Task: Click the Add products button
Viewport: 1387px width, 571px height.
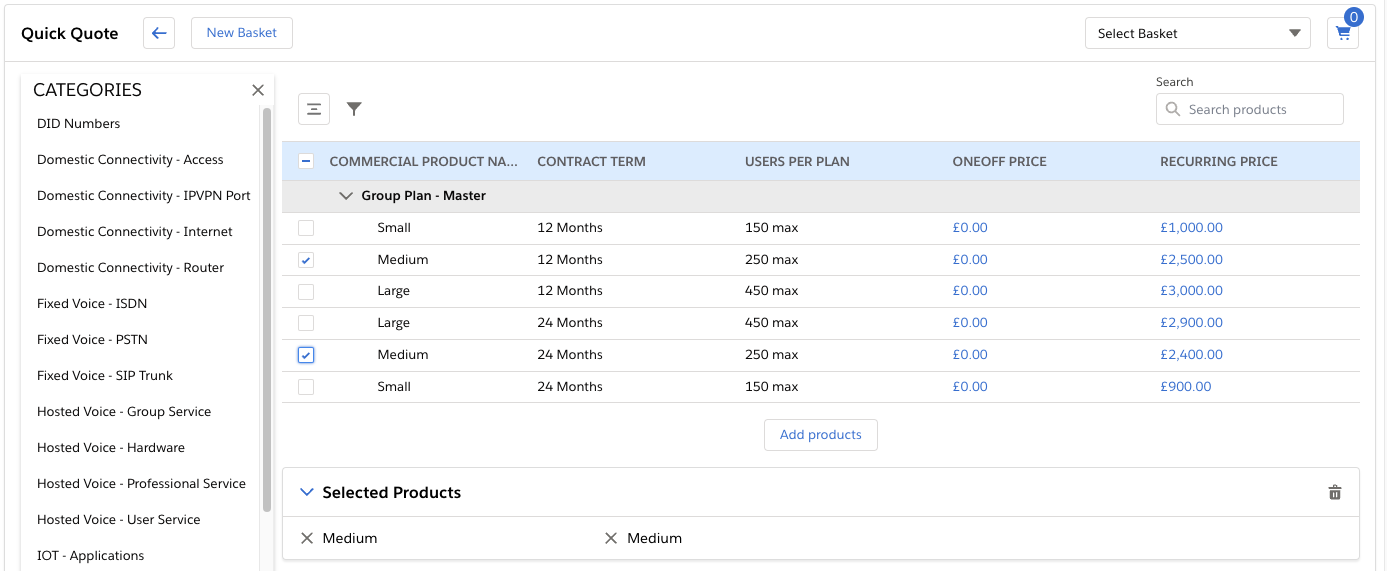Action: [x=821, y=435]
